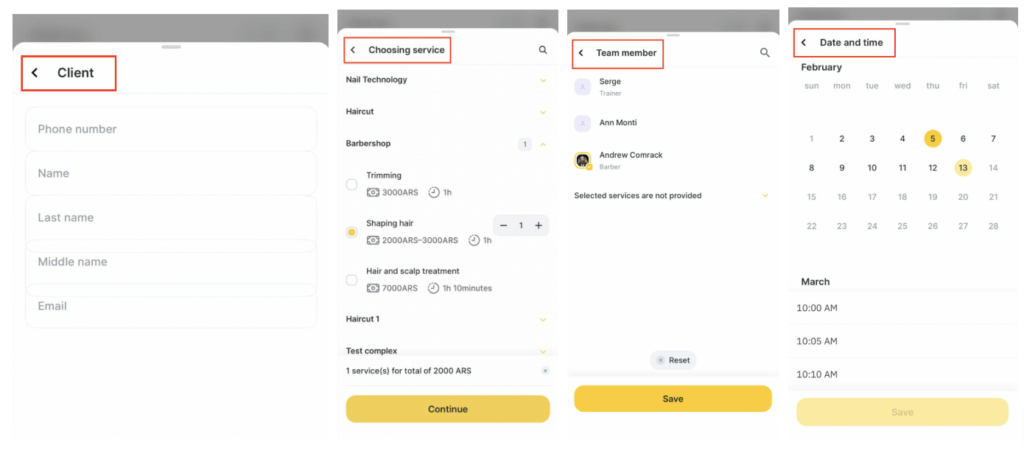Check the Trimming service checkbox
Image resolution: width=1024 pixels, height=451 pixels.
click(351, 184)
